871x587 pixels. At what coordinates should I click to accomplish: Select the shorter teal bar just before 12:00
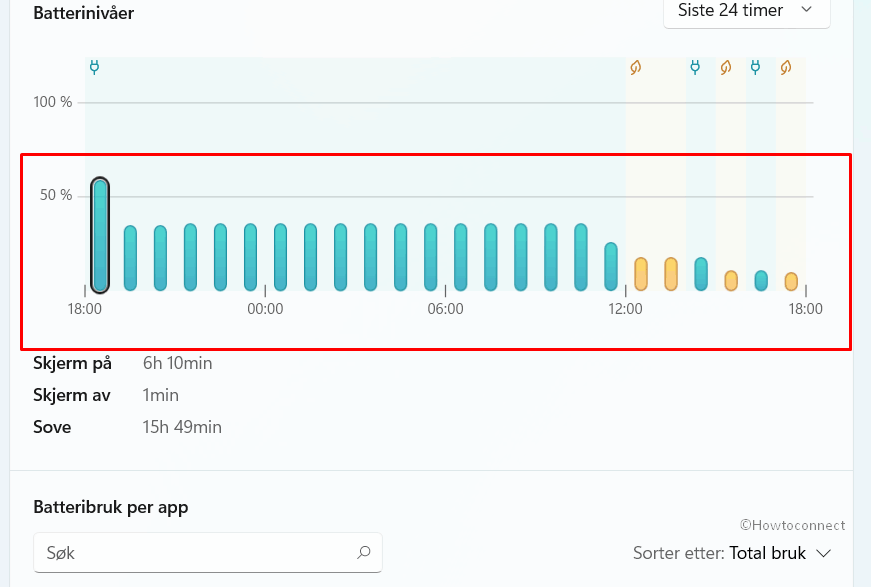(611, 266)
